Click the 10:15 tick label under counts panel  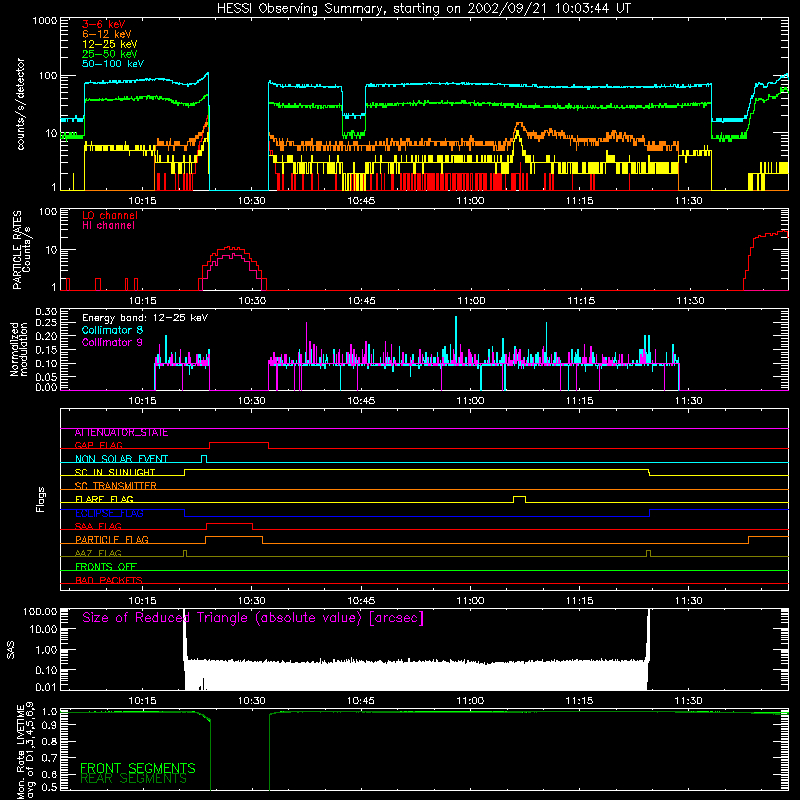(142, 201)
